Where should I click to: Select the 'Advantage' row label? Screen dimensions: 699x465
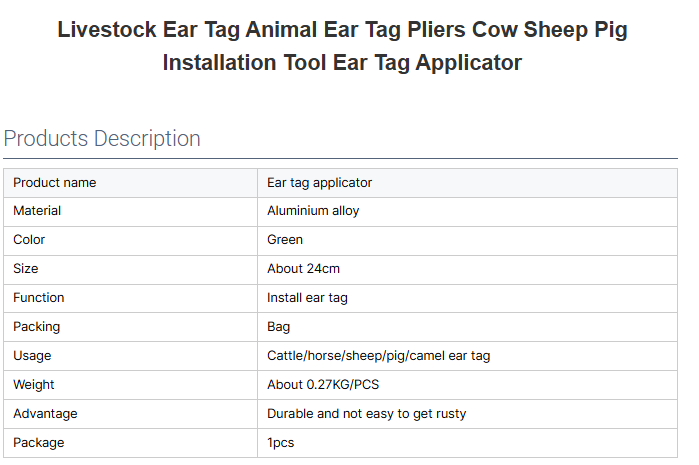tap(45, 414)
